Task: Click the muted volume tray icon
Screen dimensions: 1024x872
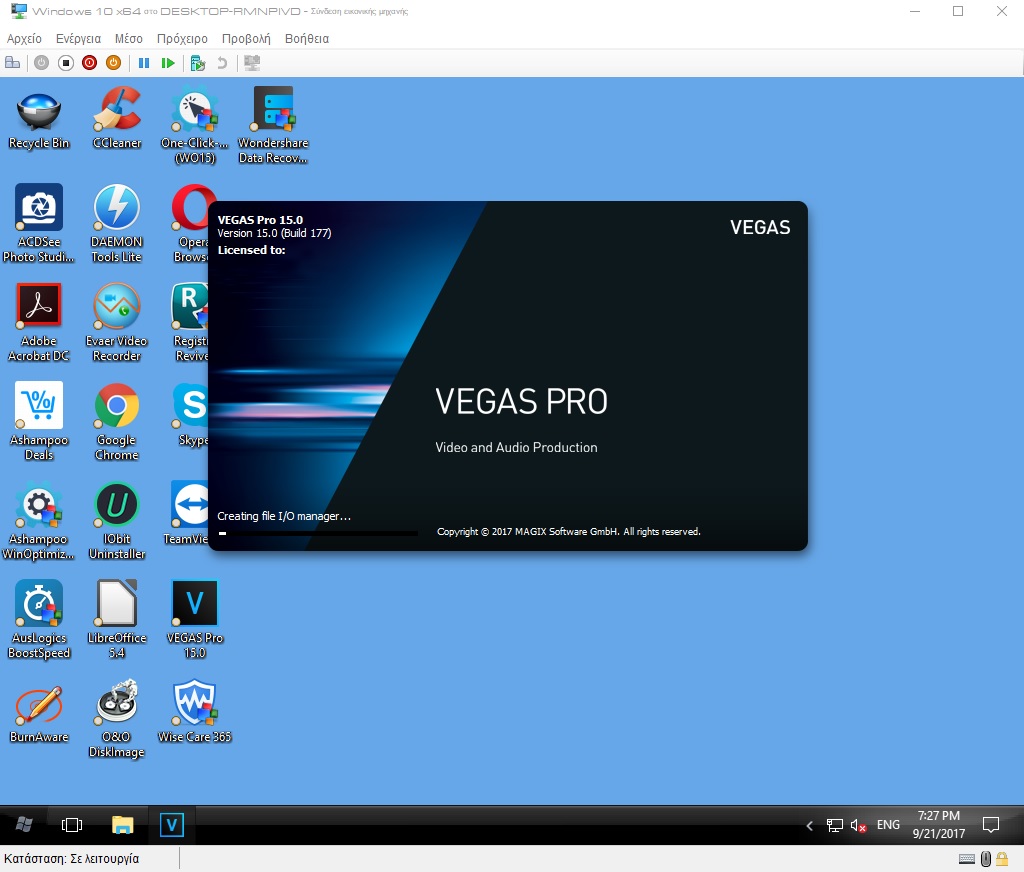Action: click(858, 826)
